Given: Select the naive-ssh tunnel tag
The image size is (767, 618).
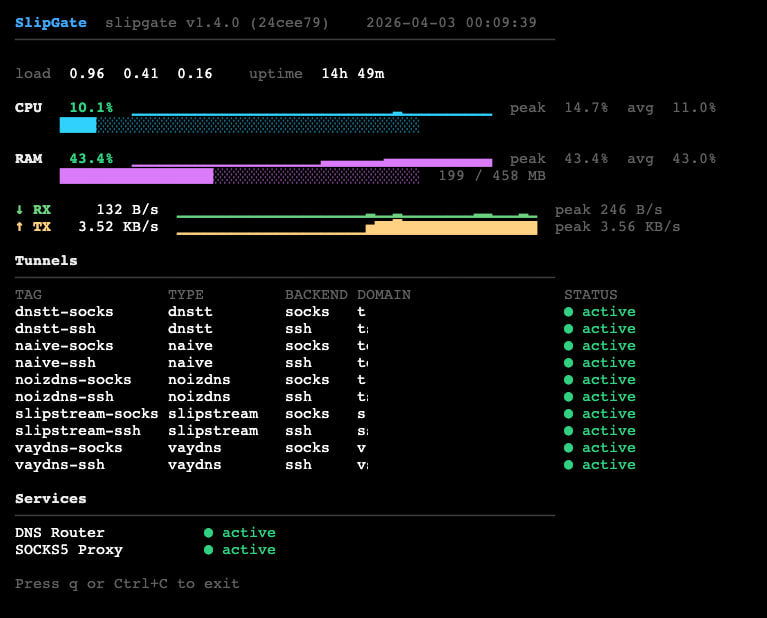Looking at the screenshot, I should coord(55,363).
